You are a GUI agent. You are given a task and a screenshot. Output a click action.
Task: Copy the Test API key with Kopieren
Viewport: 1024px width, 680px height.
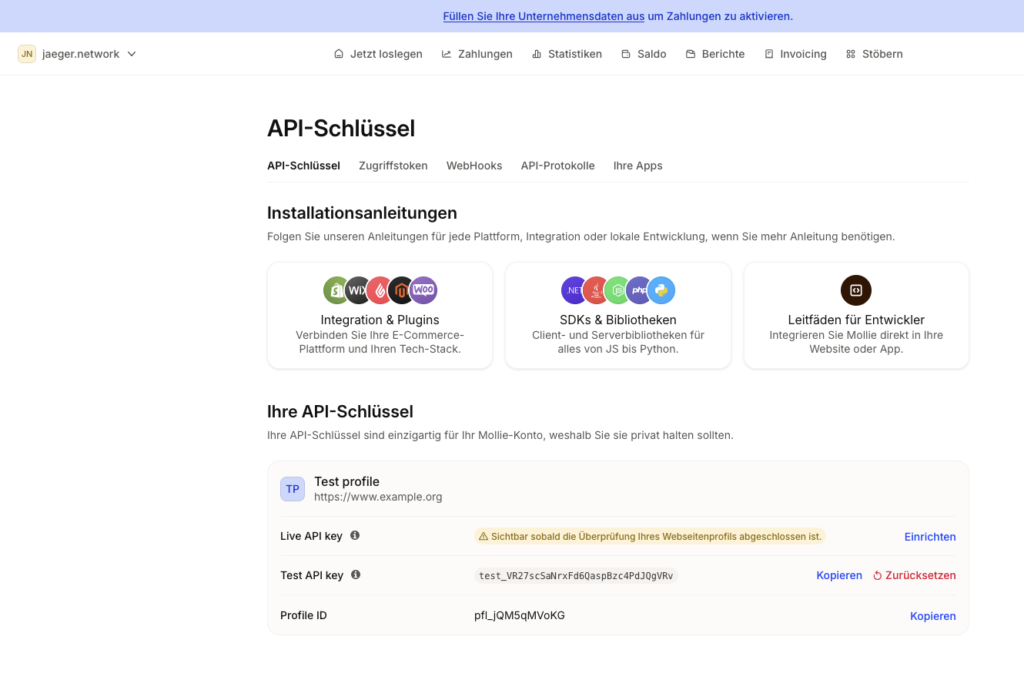click(x=839, y=576)
